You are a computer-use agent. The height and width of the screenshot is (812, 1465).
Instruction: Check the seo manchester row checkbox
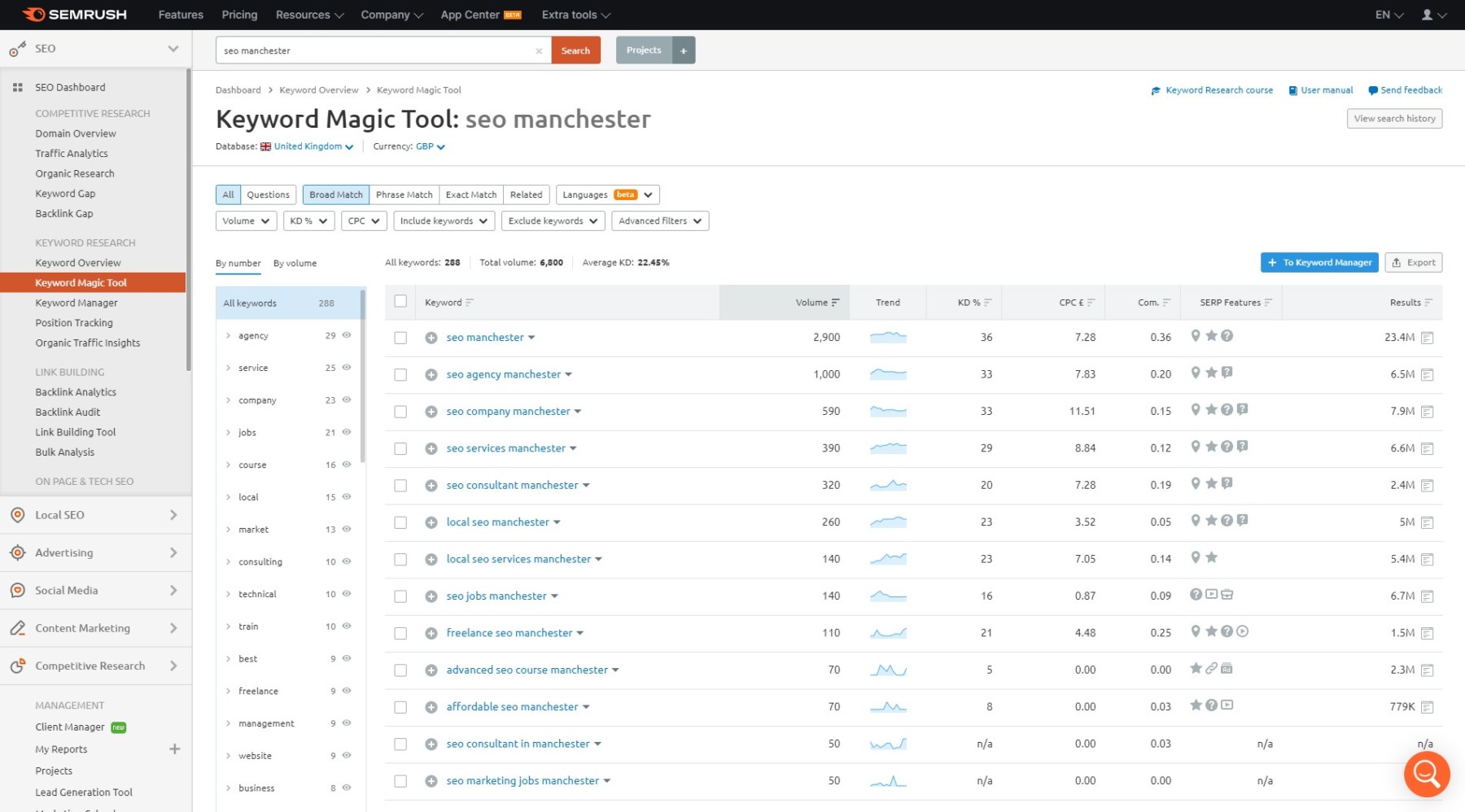click(400, 338)
